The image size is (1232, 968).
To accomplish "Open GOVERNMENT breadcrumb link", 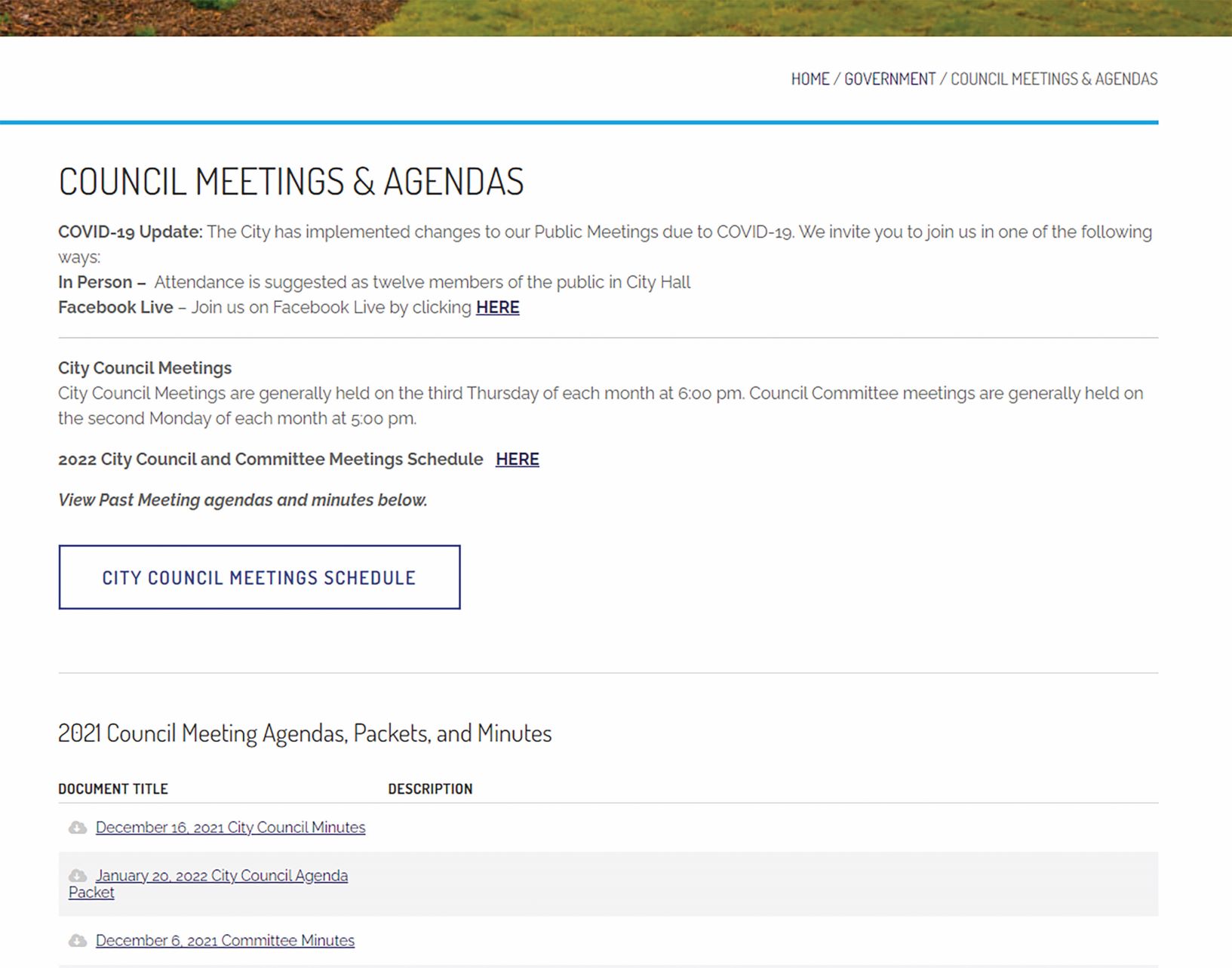I will [889, 79].
